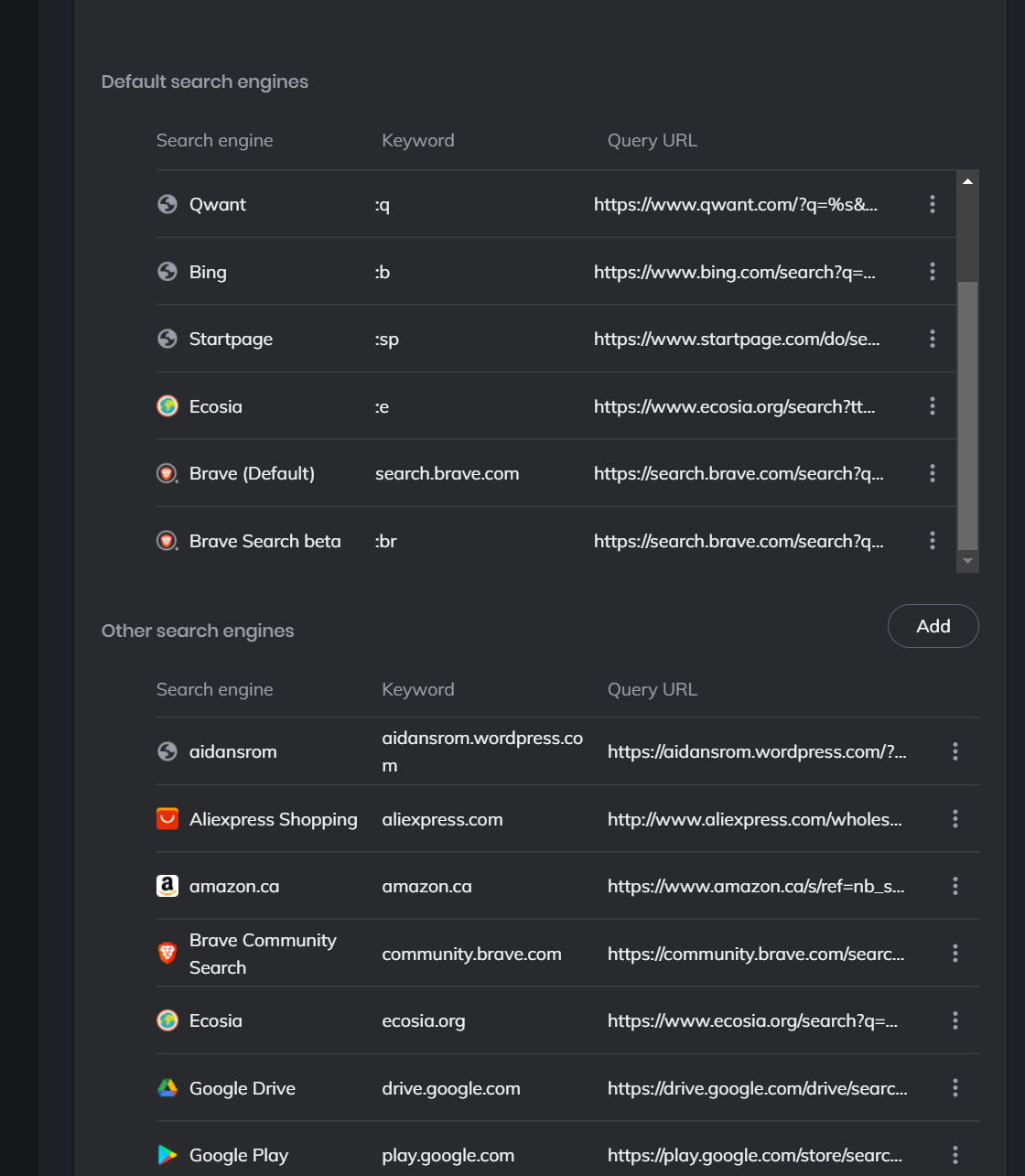
Task: Open options for Ecosia with ecosia.org keyword
Action: coord(955,1020)
